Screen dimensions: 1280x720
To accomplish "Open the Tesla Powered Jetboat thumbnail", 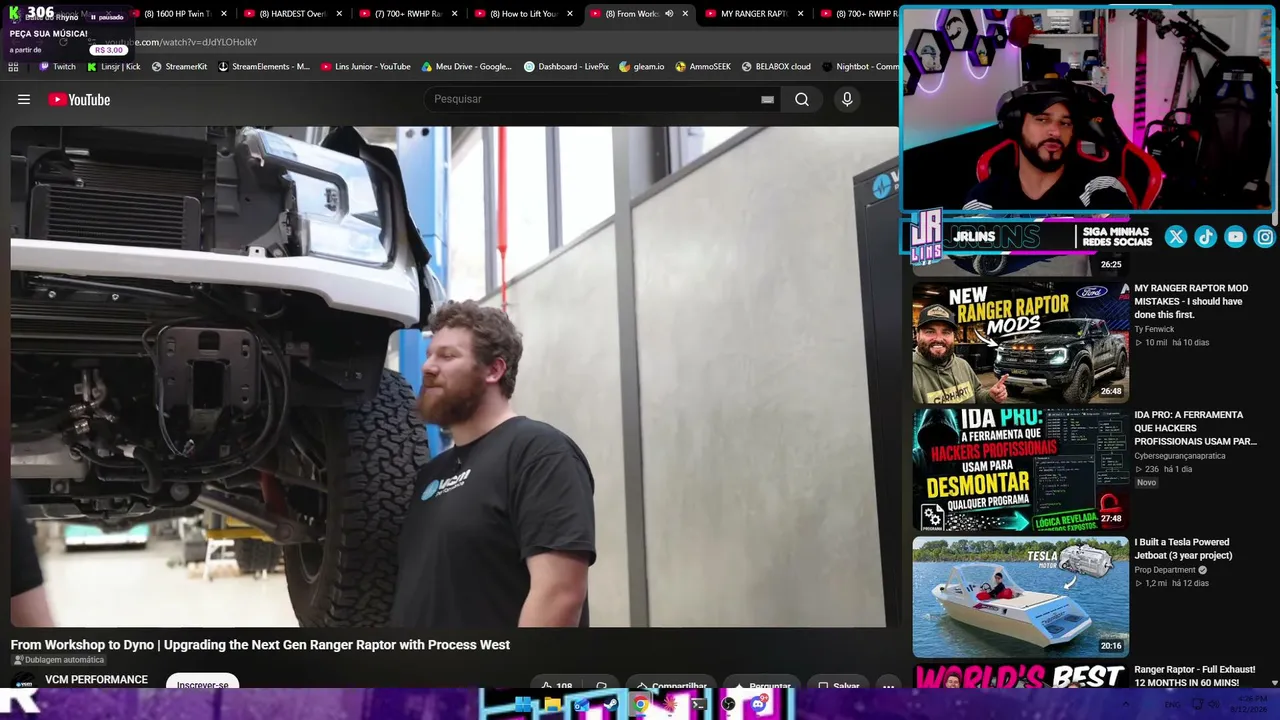I will [x=1021, y=597].
